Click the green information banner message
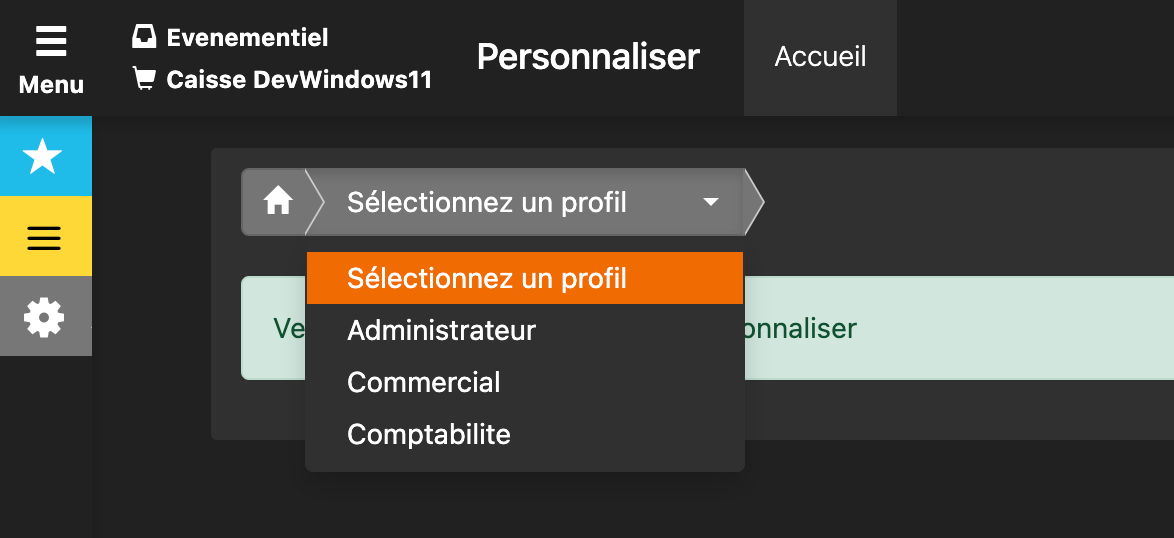The width and height of the screenshot is (1174, 538). point(959,328)
